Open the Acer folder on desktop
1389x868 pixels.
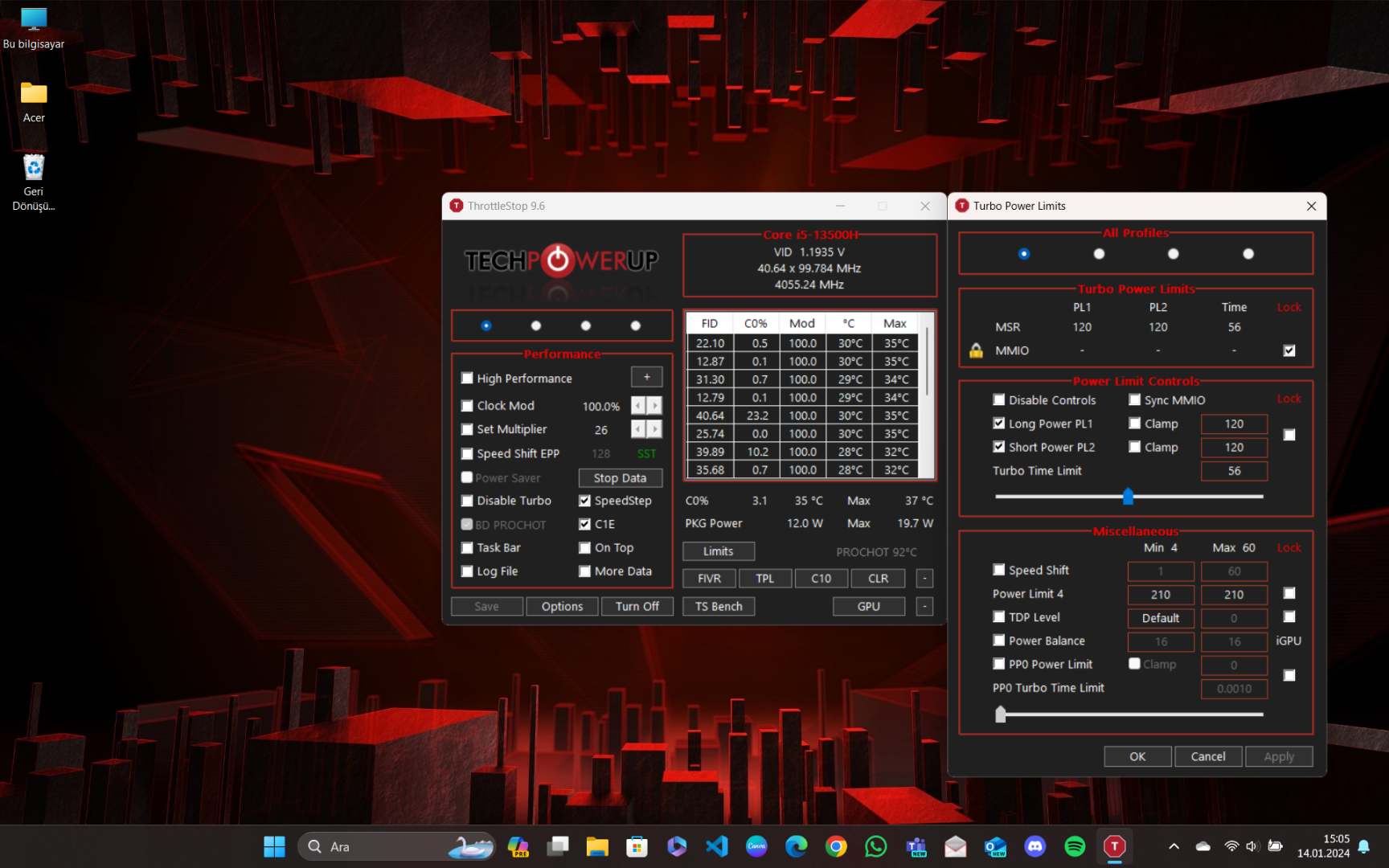[x=34, y=102]
